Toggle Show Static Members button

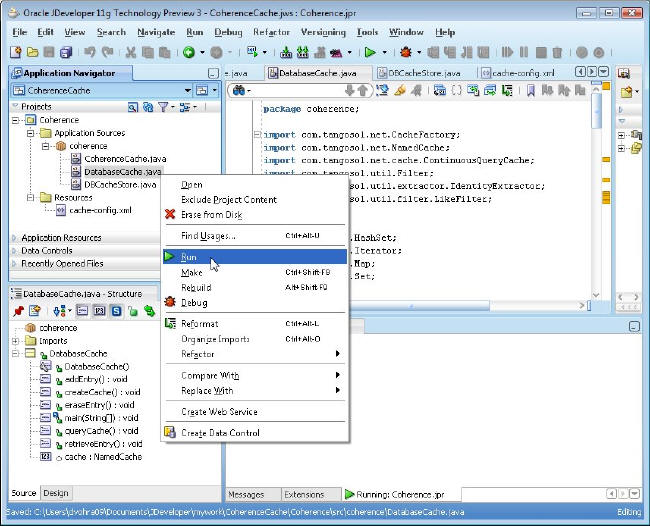(x=117, y=311)
